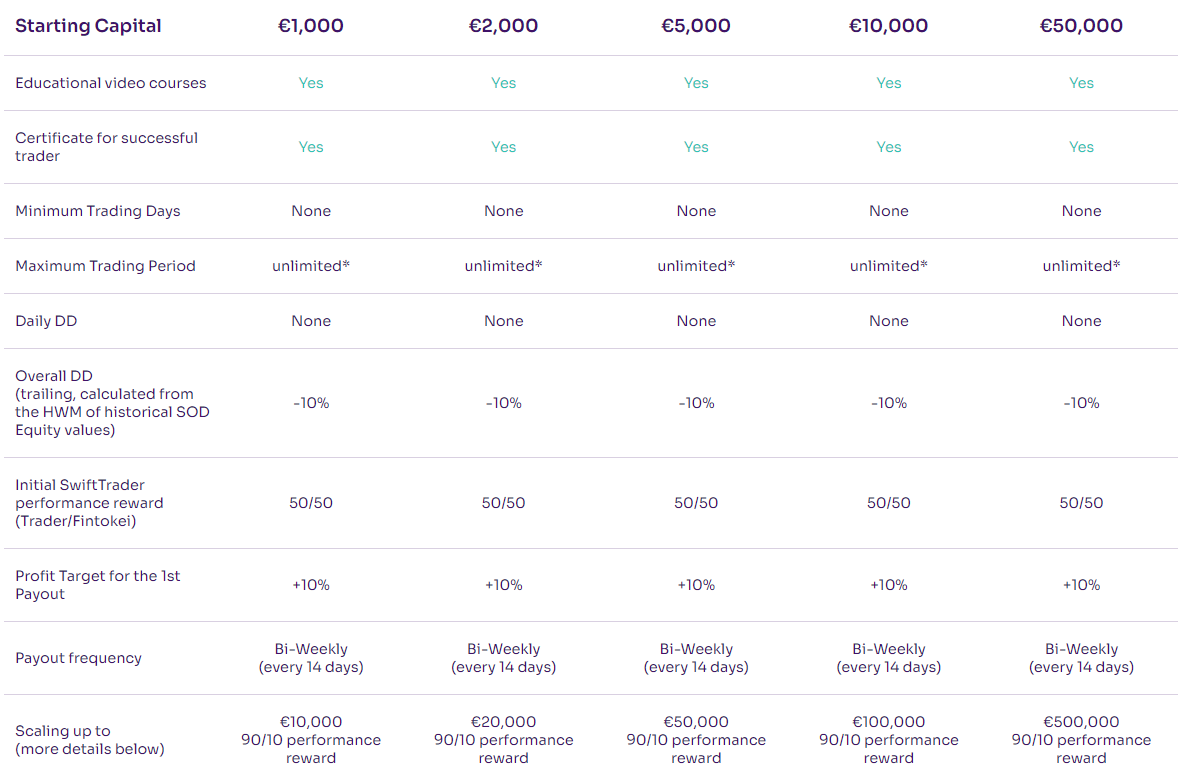This screenshot has width=1182, height=782.
Task: Click the €500,000 scaling value
Action: [1081, 722]
